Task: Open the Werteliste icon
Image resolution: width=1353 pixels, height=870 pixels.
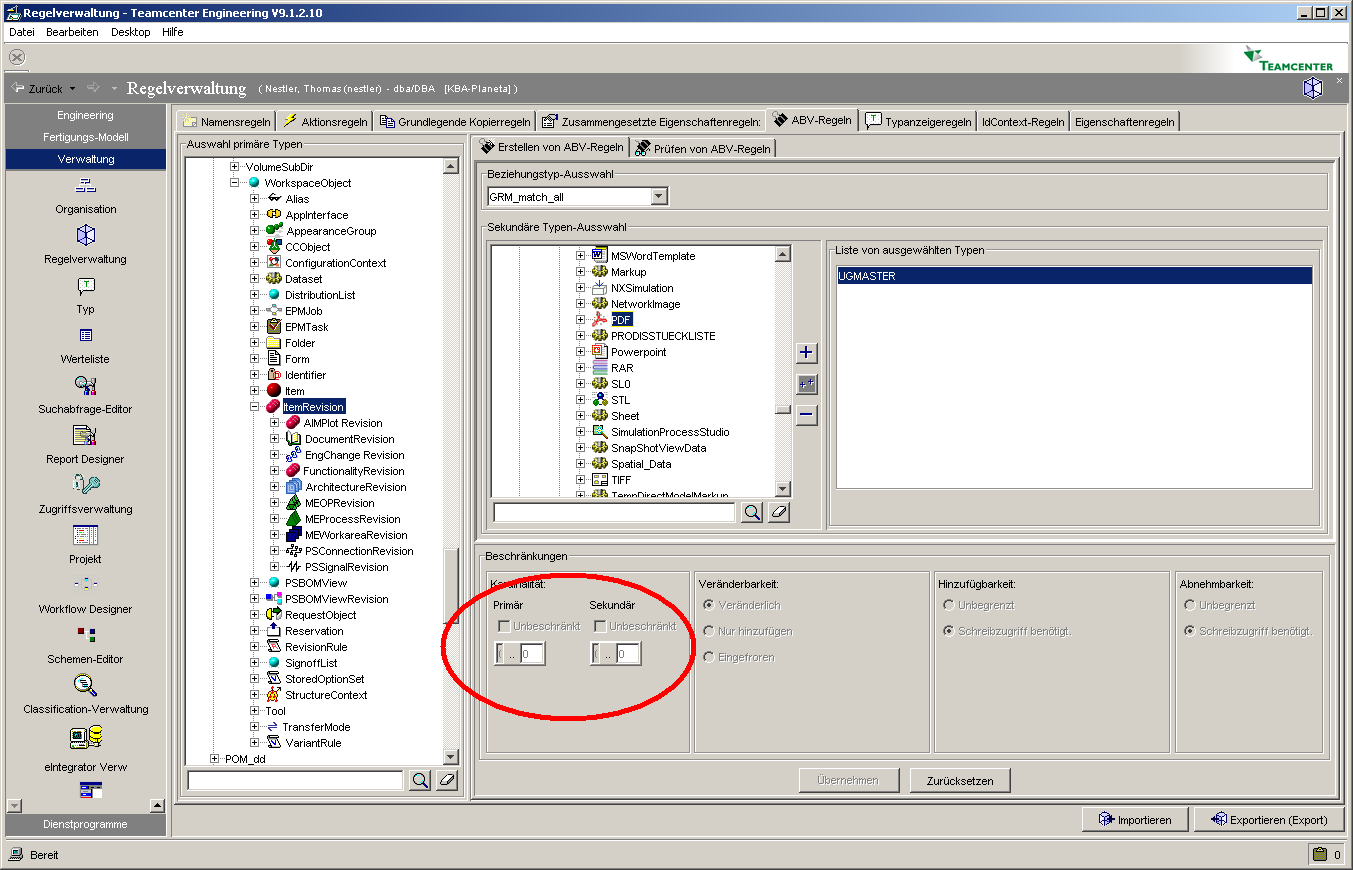Action: (86, 335)
